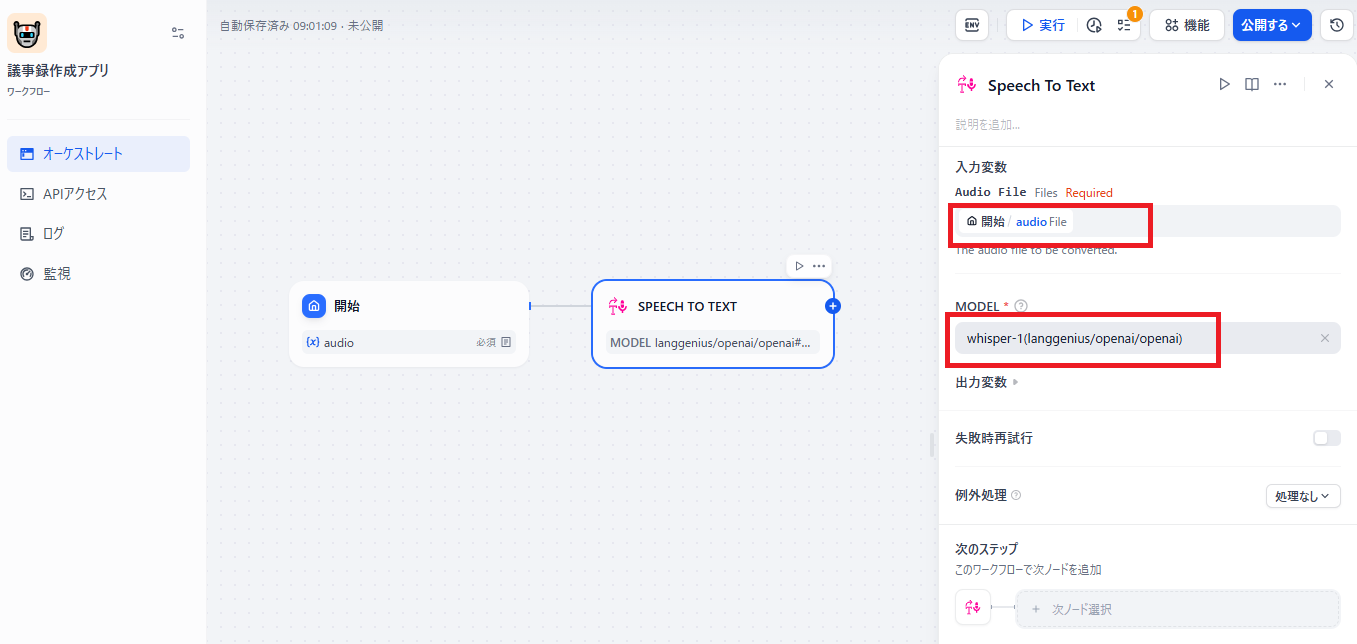Enable the 失敗時再試行 retry switch

click(1326, 438)
